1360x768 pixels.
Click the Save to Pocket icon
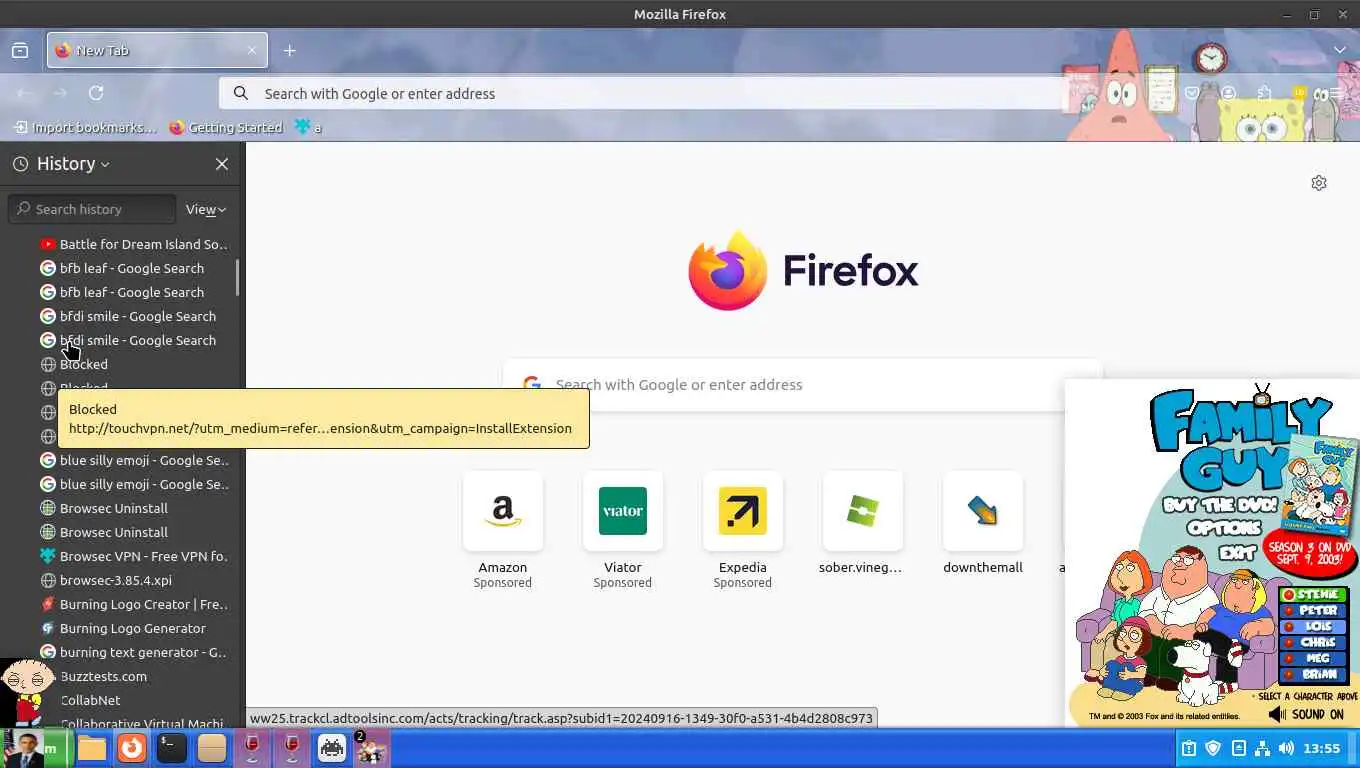[1192, 93]
